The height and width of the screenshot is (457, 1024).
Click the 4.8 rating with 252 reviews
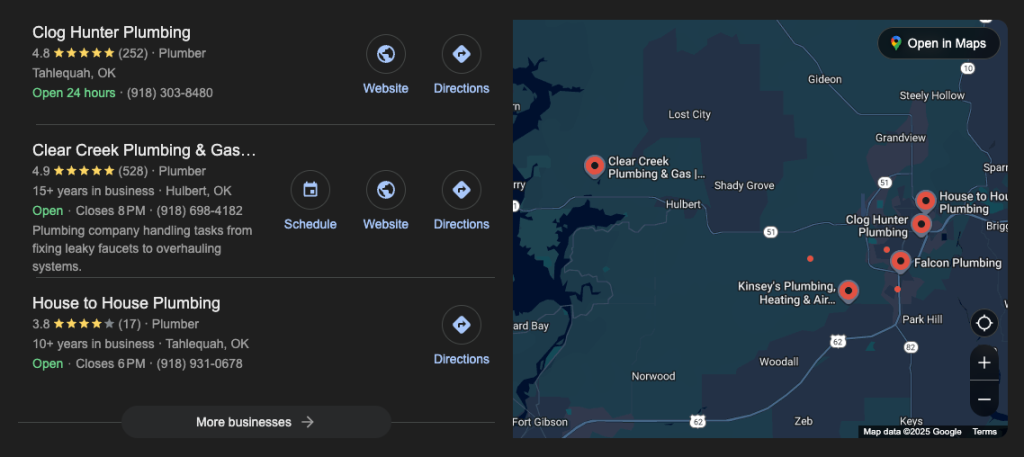tap(90, 53)
